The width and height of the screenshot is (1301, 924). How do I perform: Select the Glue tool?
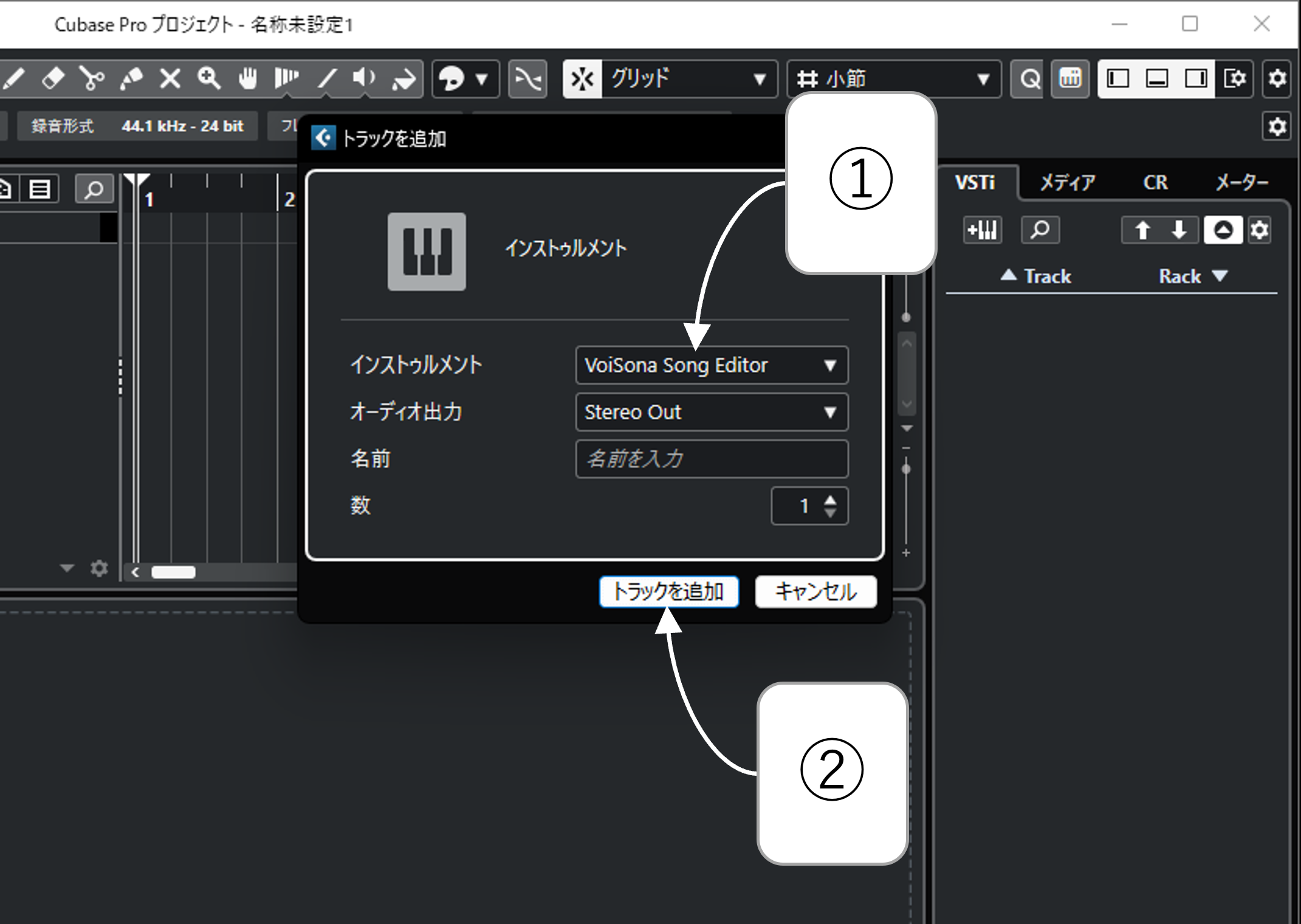tap(131, 79)
